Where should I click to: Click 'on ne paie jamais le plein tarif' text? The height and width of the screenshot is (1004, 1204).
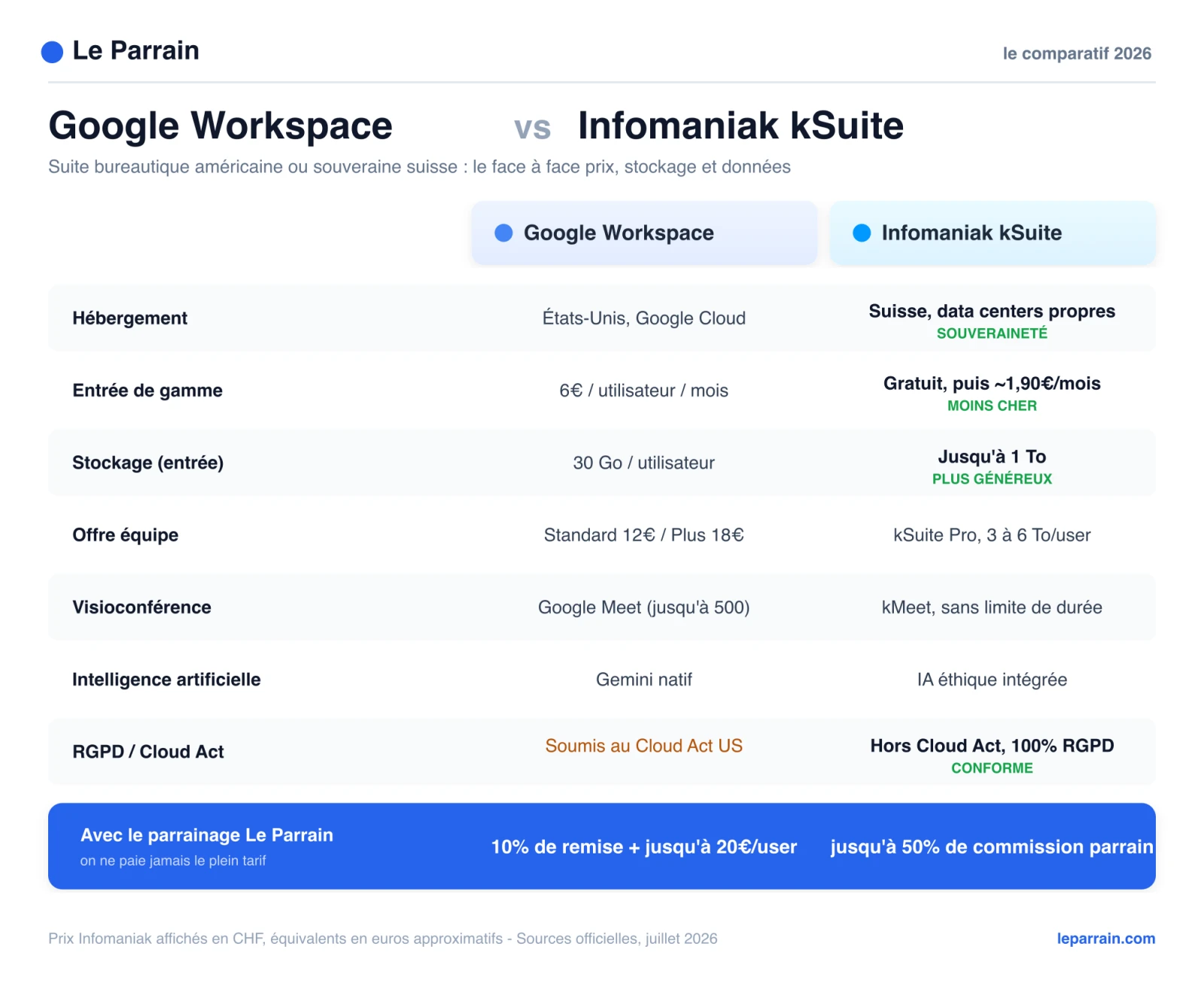coord(173,861)
